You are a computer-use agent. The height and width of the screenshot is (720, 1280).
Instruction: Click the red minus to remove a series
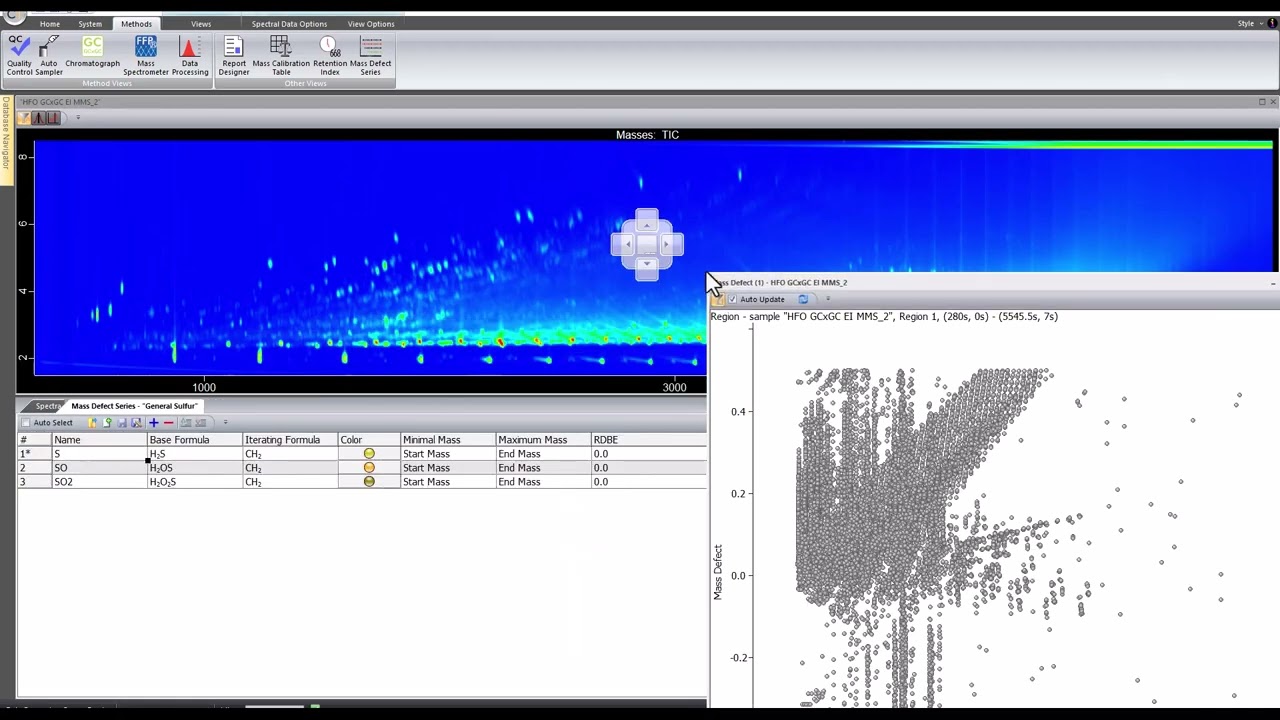(169, 423)
